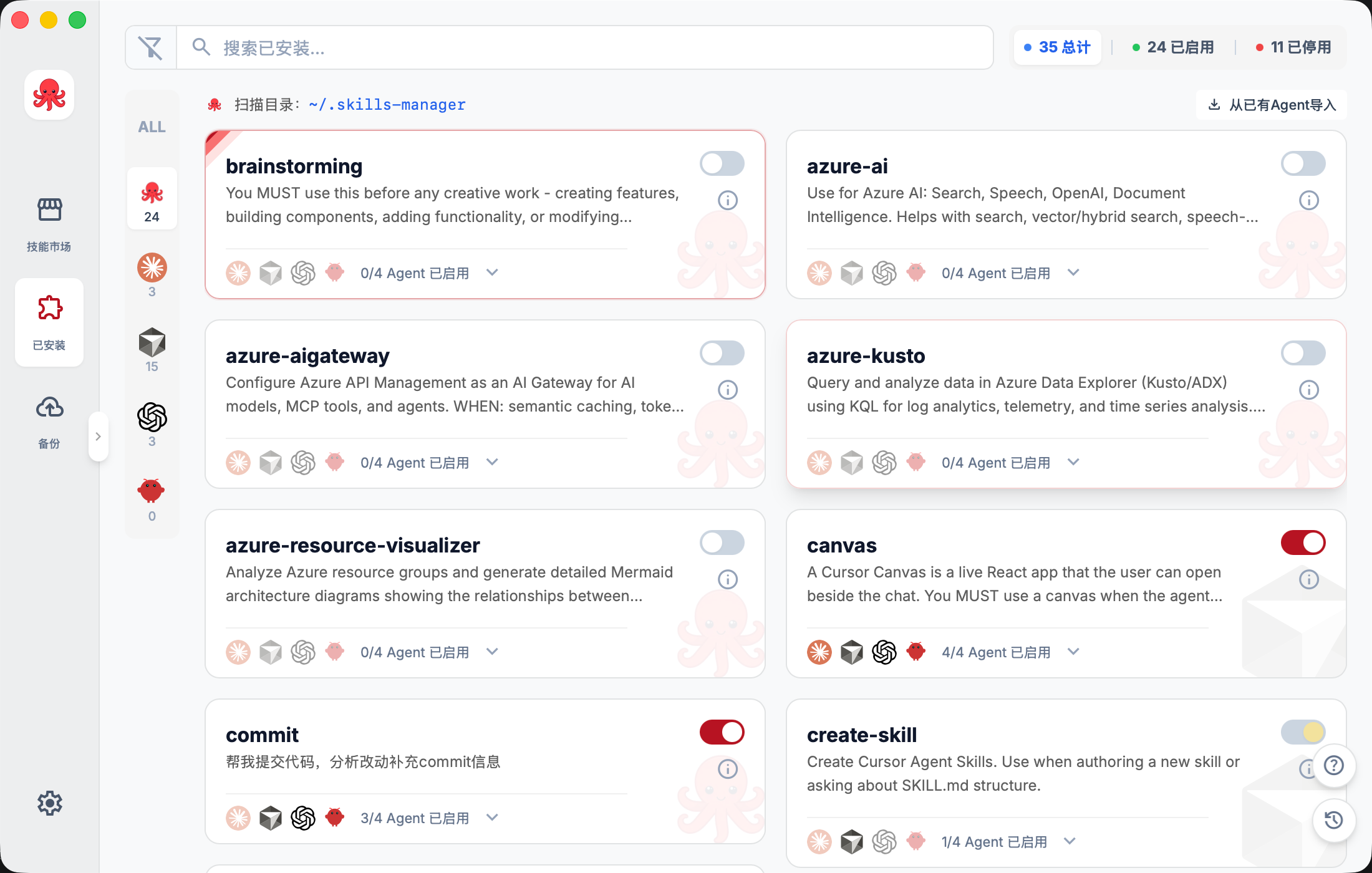Image resolution: width=1372 pixels, height=873 pixels.
Task: Open the 技能市场 skills market section
Action: pyautogui.click(x=49, y=224)
